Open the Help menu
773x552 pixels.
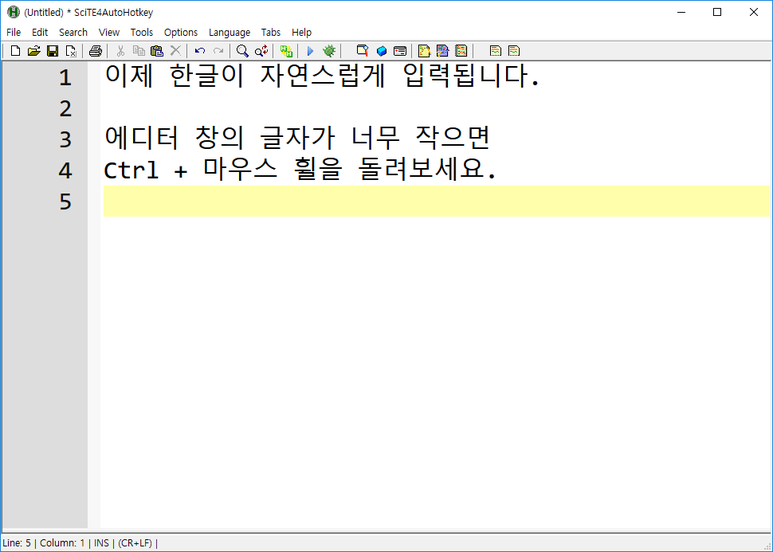click(301, 33)
